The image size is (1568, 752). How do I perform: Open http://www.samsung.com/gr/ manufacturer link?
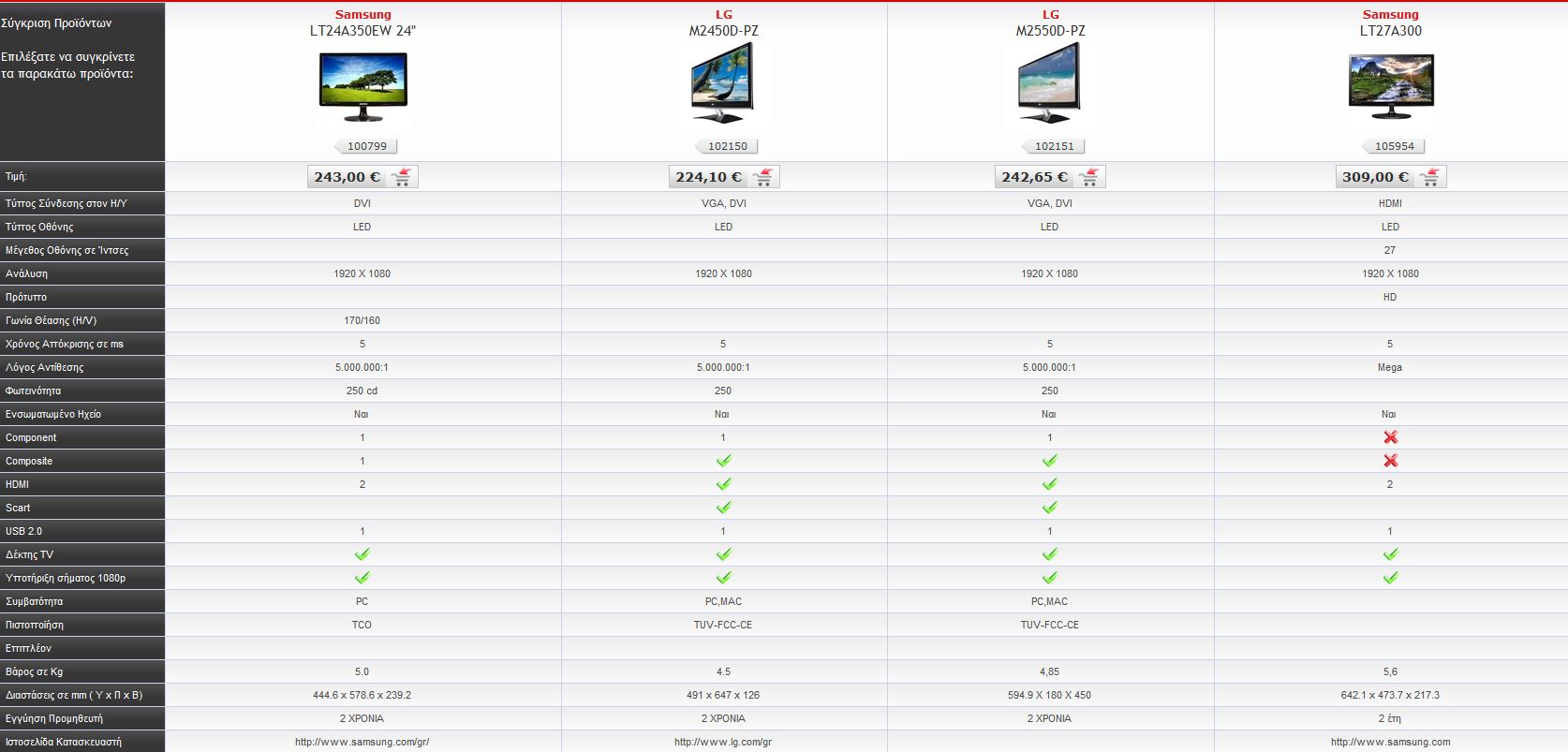coord(362,742)
